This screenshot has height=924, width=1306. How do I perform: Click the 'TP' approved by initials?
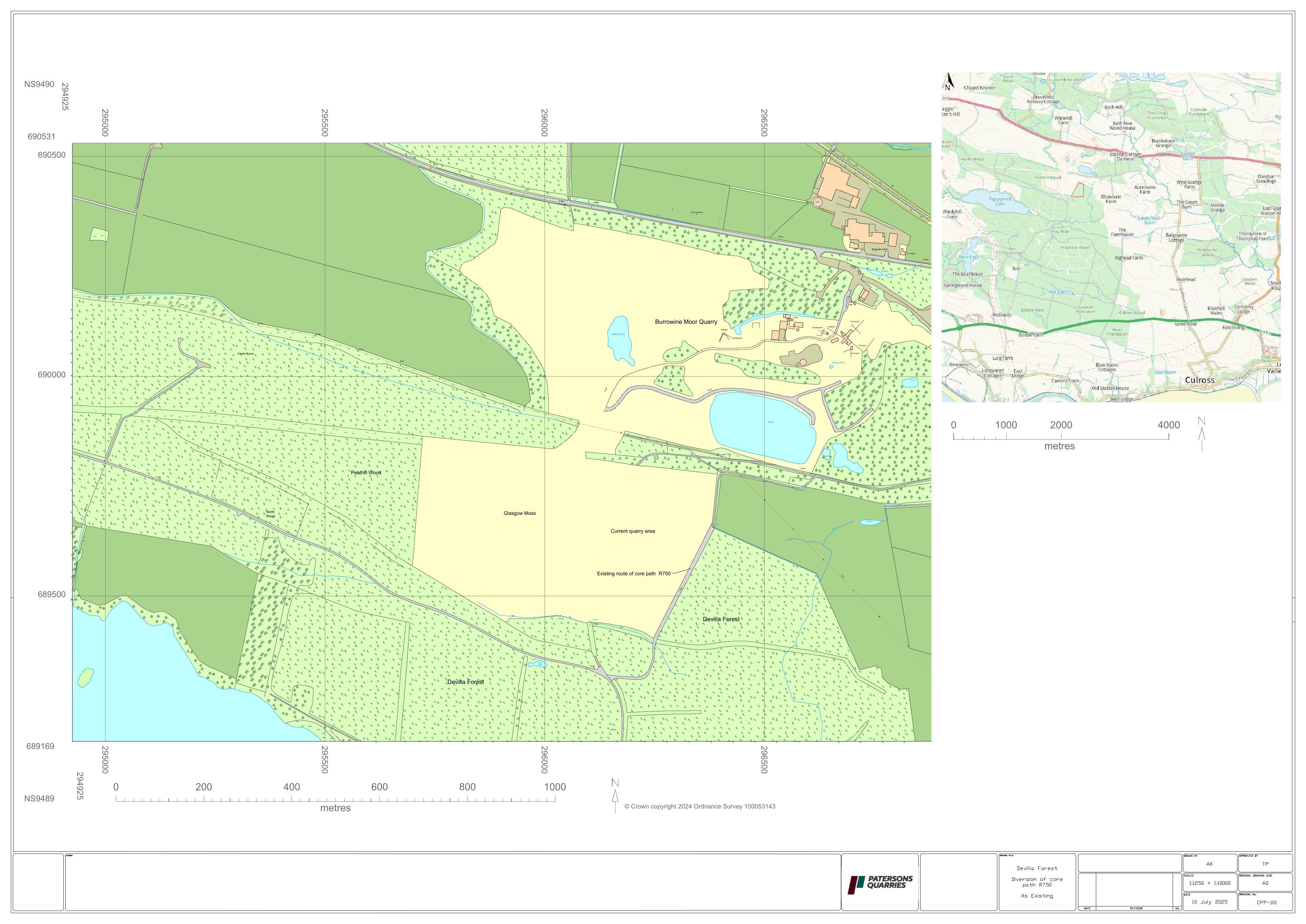click(x=1265, y=864)
